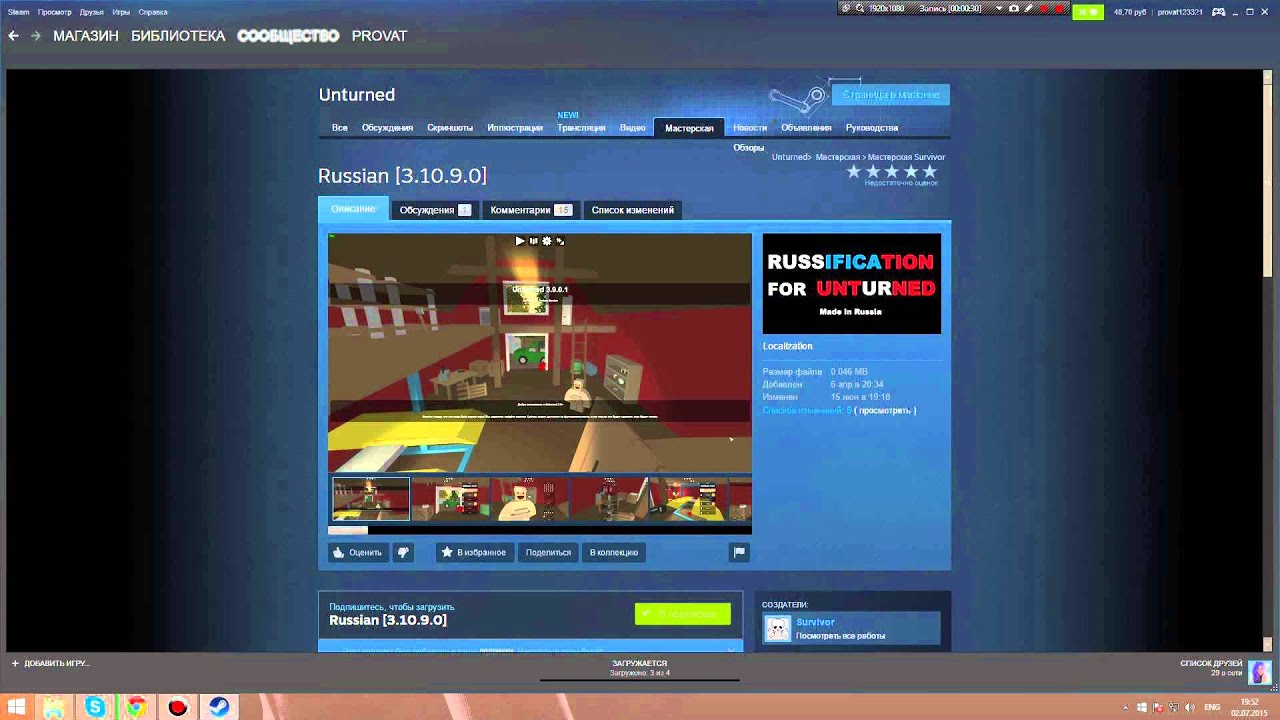Expand preview to fullscreen
1280x720 pixels.
point(560,241)
